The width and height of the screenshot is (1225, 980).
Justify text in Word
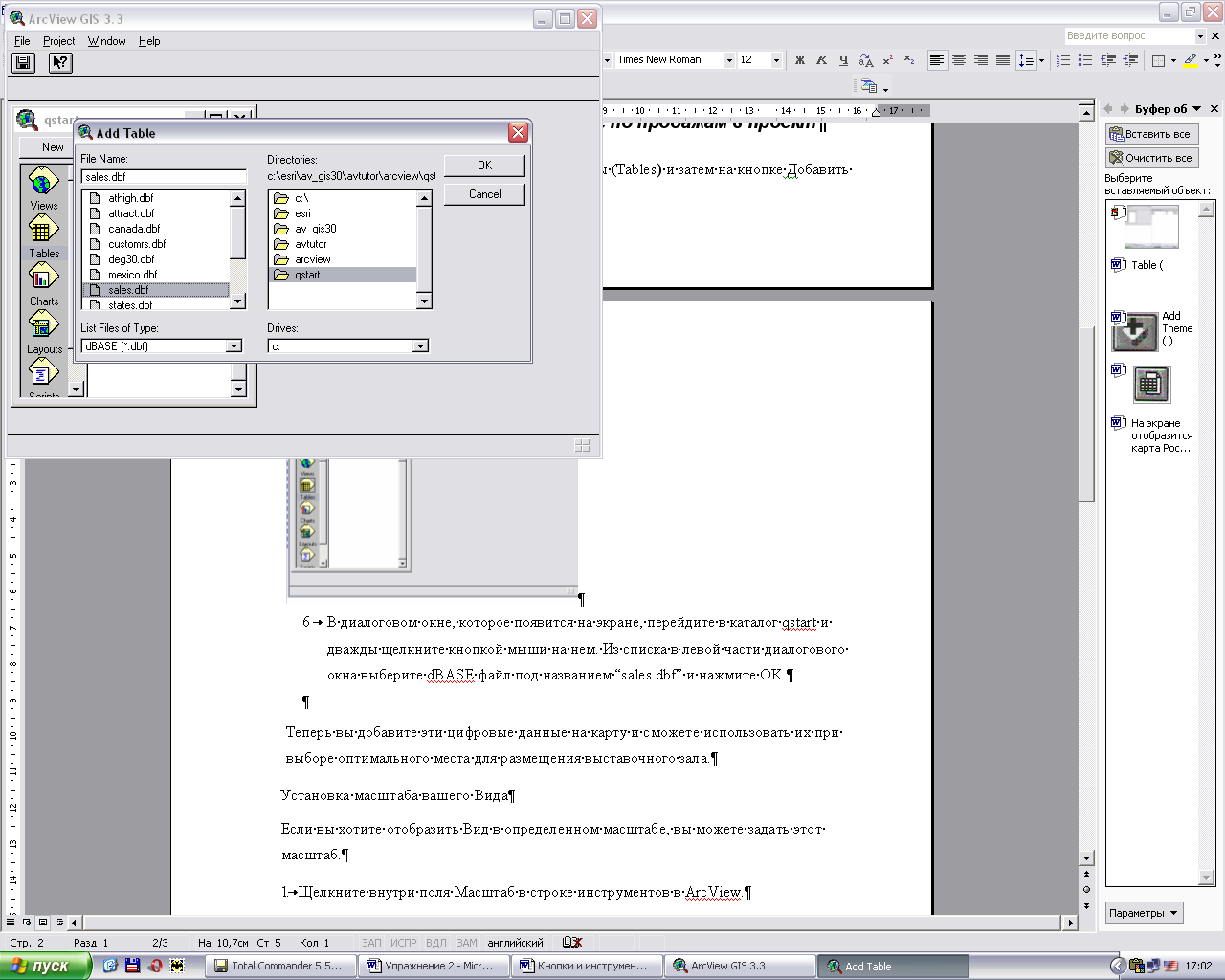point(1003,59)
